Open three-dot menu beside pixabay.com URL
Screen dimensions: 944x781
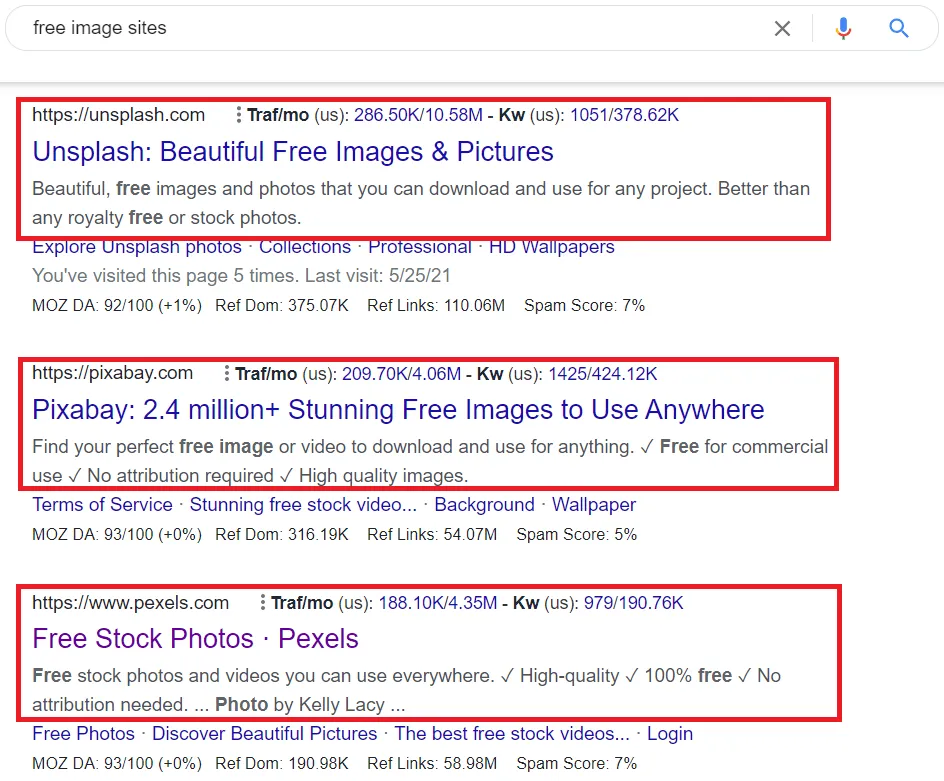(x=227, y=374)
